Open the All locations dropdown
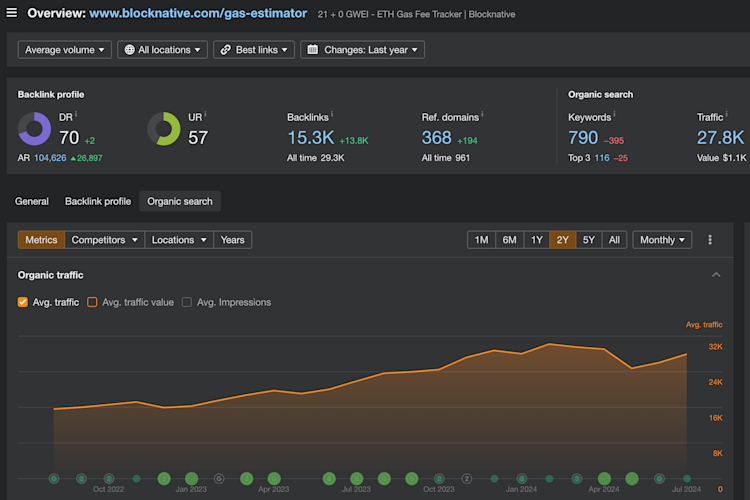The image size is (750, 500). click(x=163, y=50)
